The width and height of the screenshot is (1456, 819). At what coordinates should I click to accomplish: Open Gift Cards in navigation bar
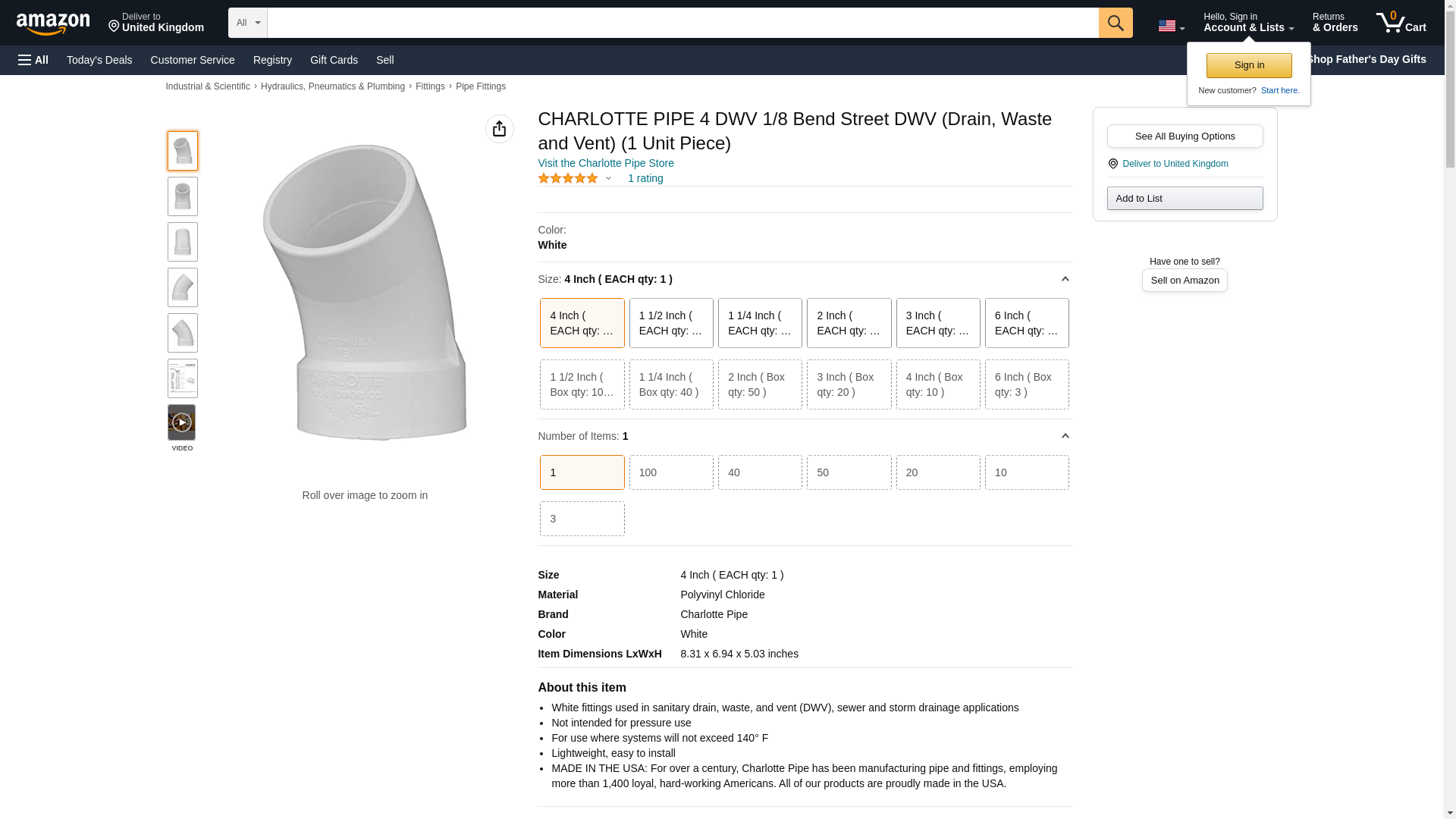tap(334, 60)
